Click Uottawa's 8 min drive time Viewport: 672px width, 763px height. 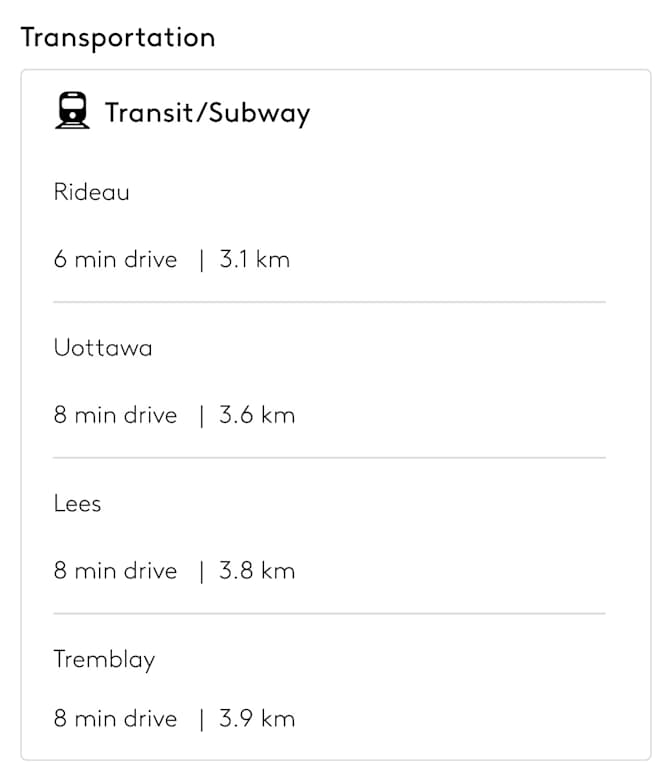(115, 415)
